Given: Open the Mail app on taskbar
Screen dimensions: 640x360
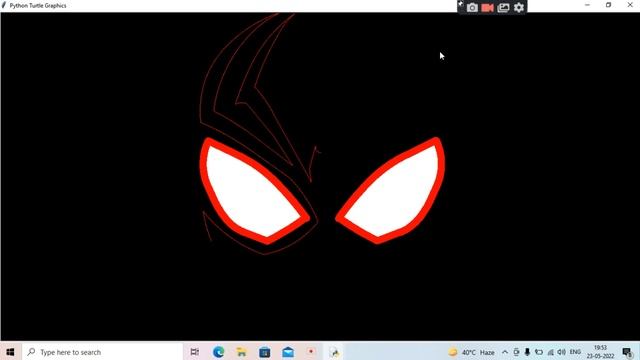Looking at the screenshot, I should coord(288,352).
